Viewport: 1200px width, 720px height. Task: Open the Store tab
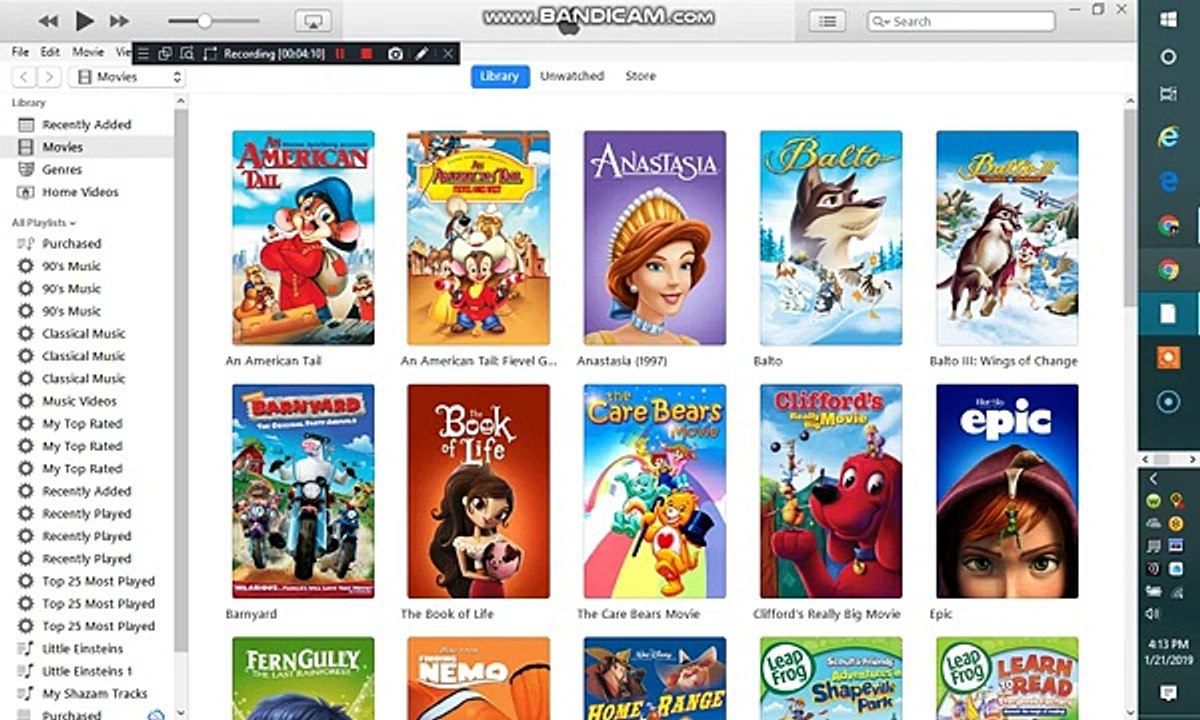pyautogui.click(x=640, y=76)
